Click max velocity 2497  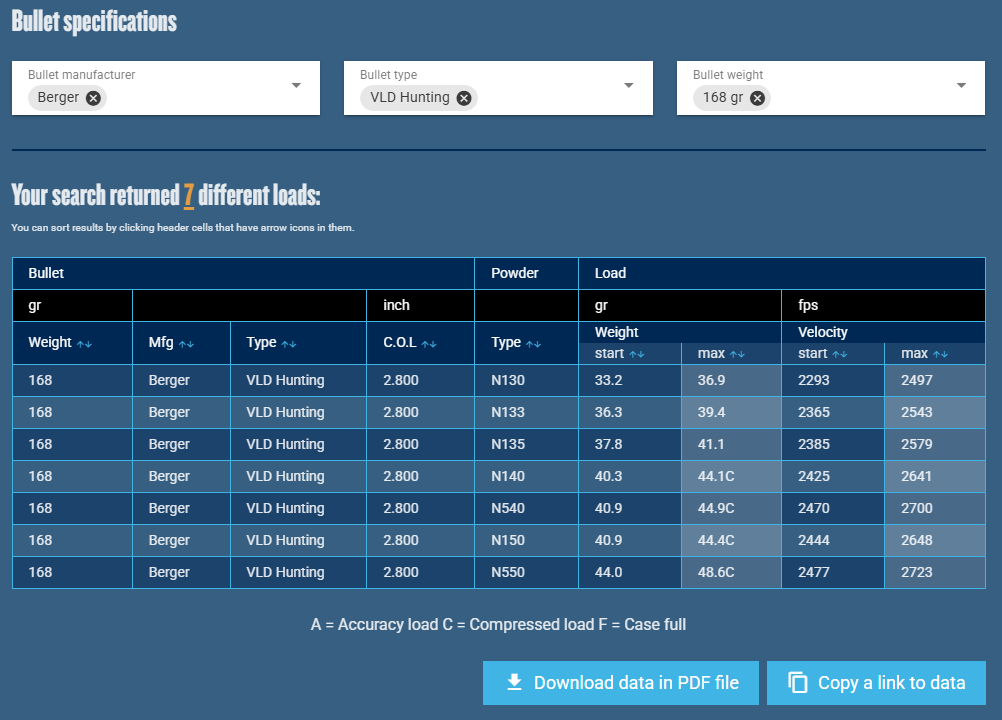tap(916, 381)
